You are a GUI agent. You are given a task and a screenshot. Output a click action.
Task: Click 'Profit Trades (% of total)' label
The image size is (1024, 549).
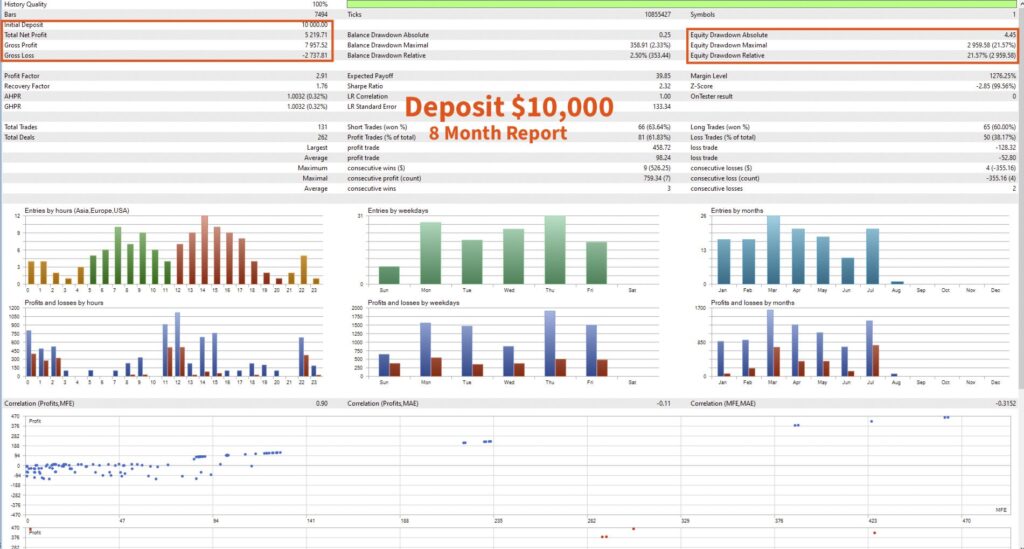[x=381, y=138]
